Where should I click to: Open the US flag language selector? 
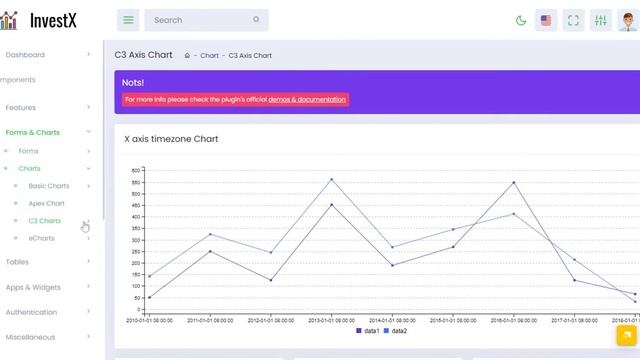tap(546, 20)
